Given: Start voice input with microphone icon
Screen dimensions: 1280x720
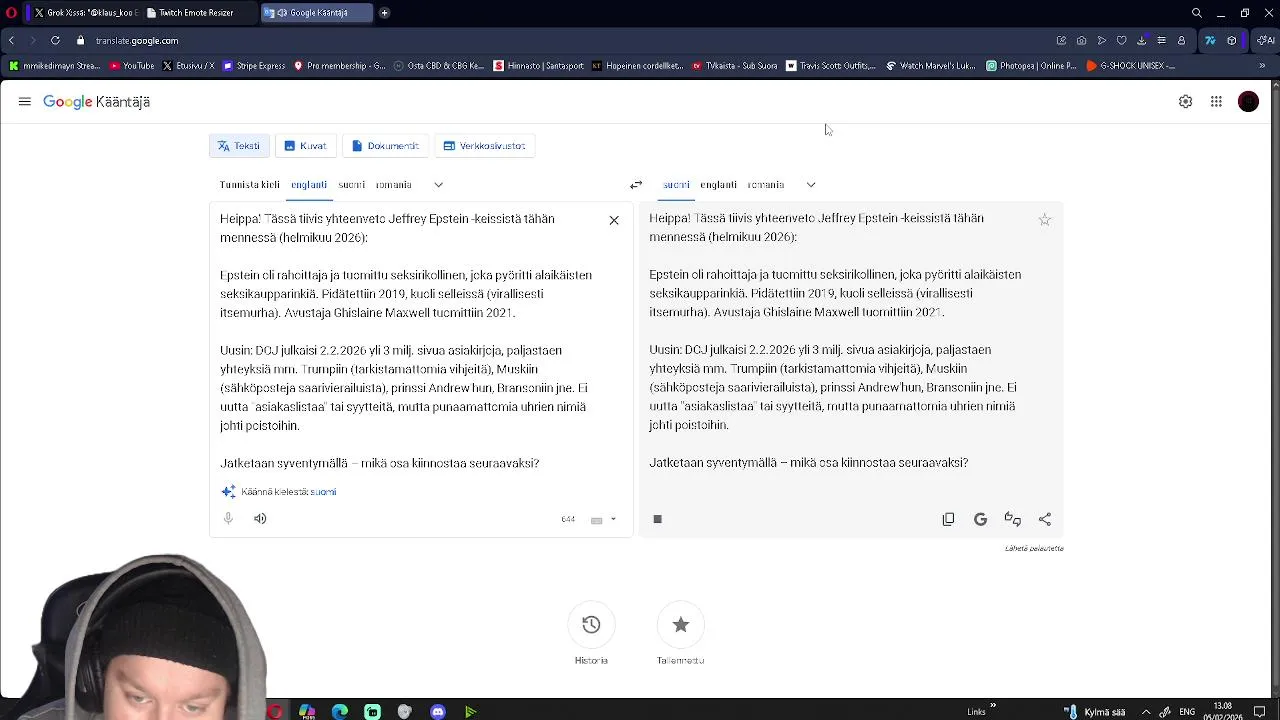Looking at the screenshot, I should point(228,519).
